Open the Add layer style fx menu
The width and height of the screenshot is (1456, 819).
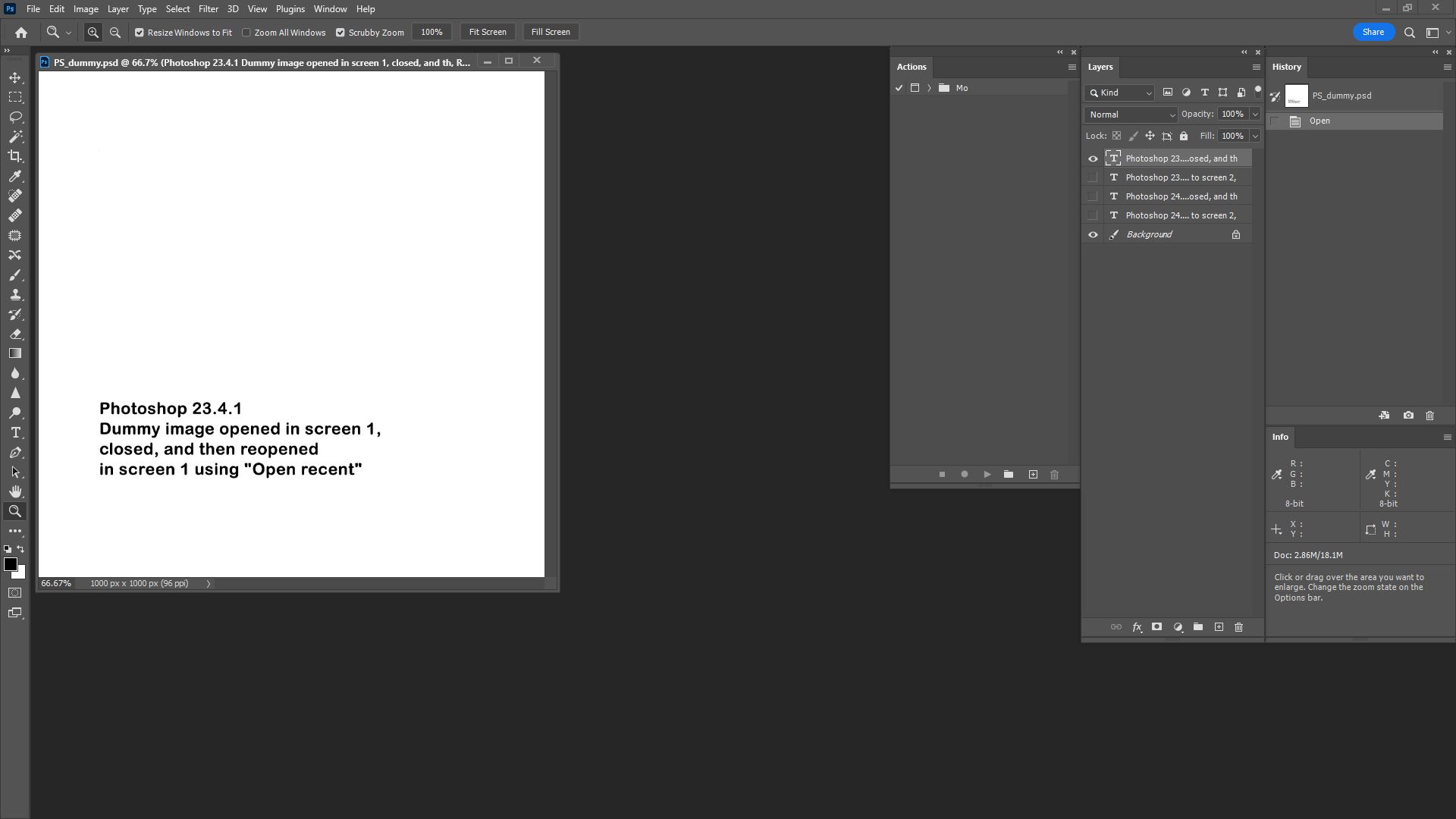(1137, 627)
